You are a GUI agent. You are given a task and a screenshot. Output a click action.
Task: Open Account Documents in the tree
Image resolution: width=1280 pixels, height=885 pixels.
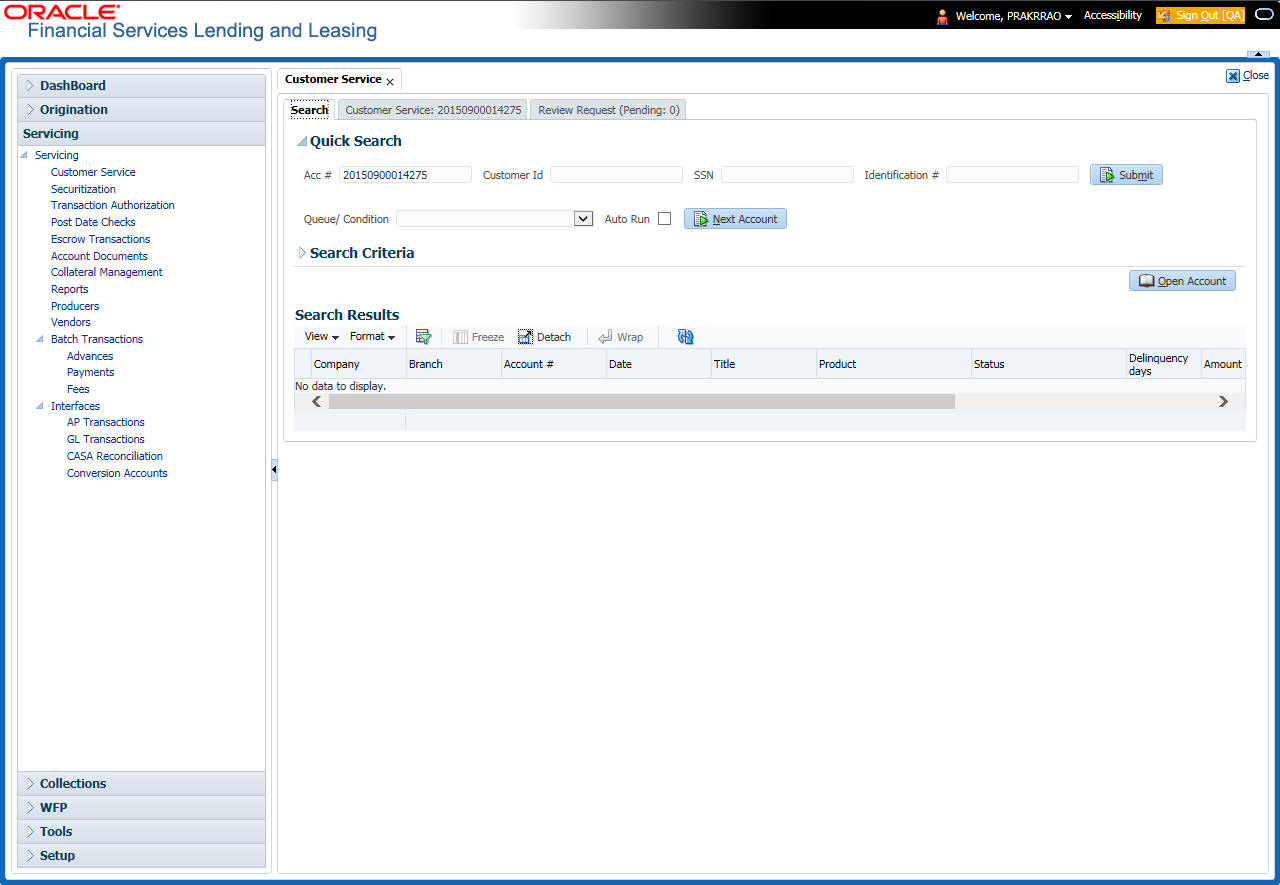tap(99, 256)
